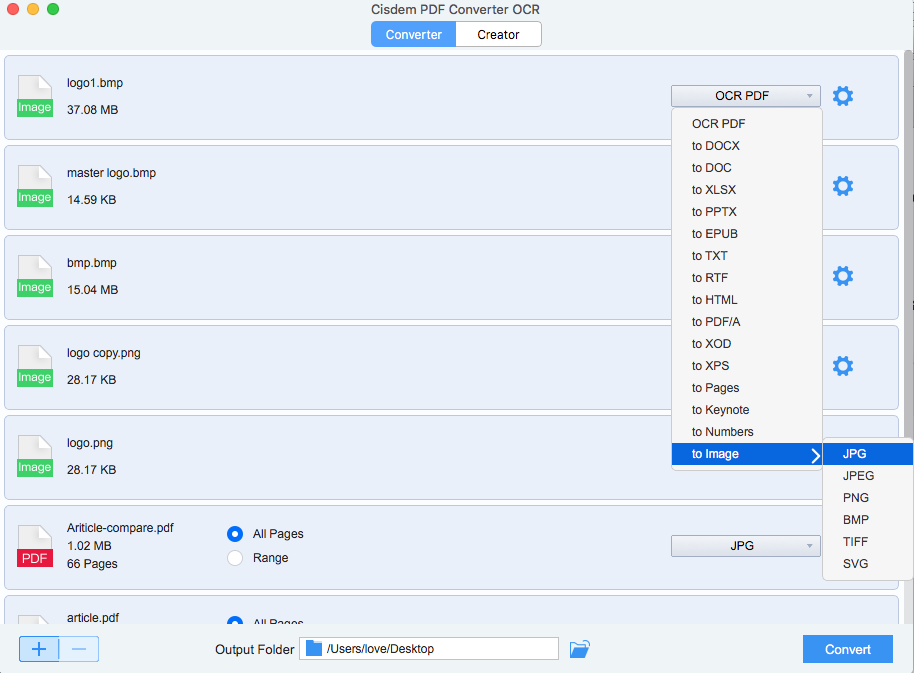The image size is (914, 673).
Task: Select the article.pdf file name
Action: 93,618
